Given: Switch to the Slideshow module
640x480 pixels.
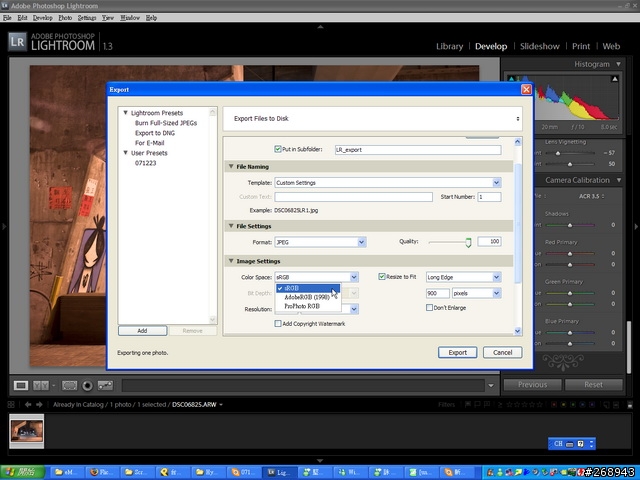Looking at the screenshot, I should coord(540,46).
